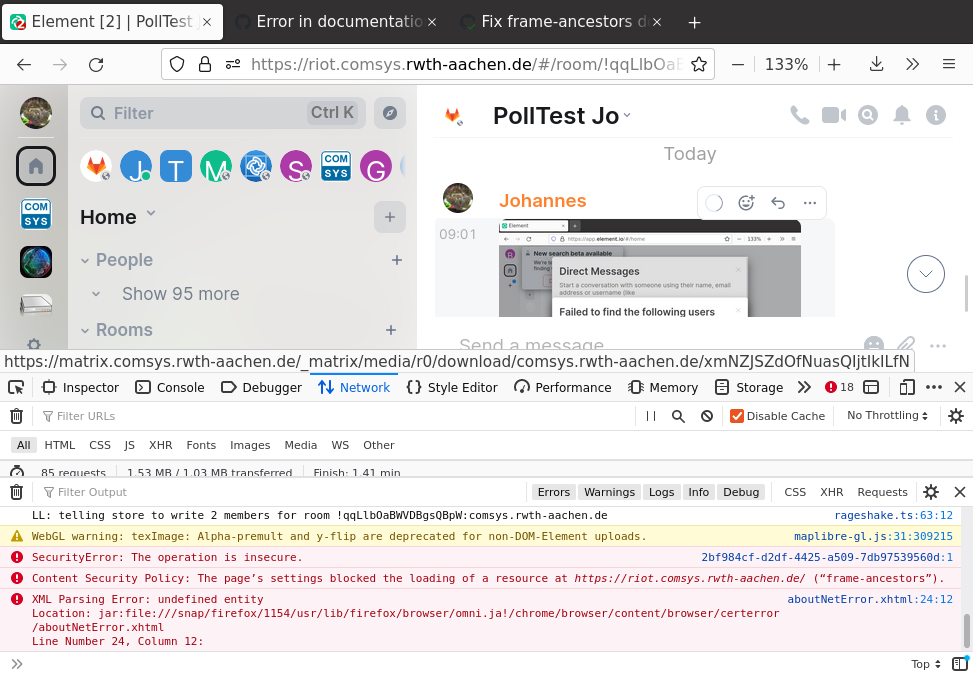Open Firefox downloads panel
This screenshot has width=973, height=696.
point(876,65)
